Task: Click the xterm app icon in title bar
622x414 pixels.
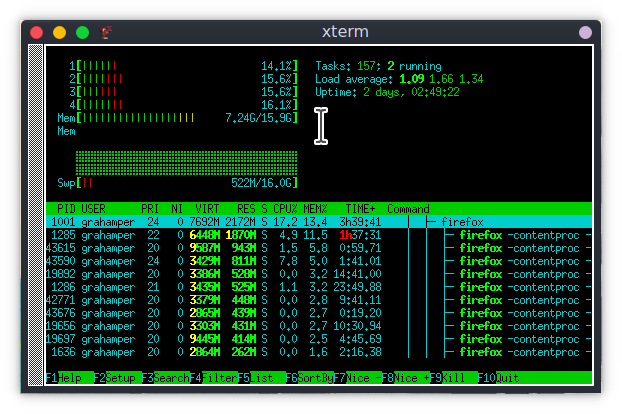Action: pos(105,32)
